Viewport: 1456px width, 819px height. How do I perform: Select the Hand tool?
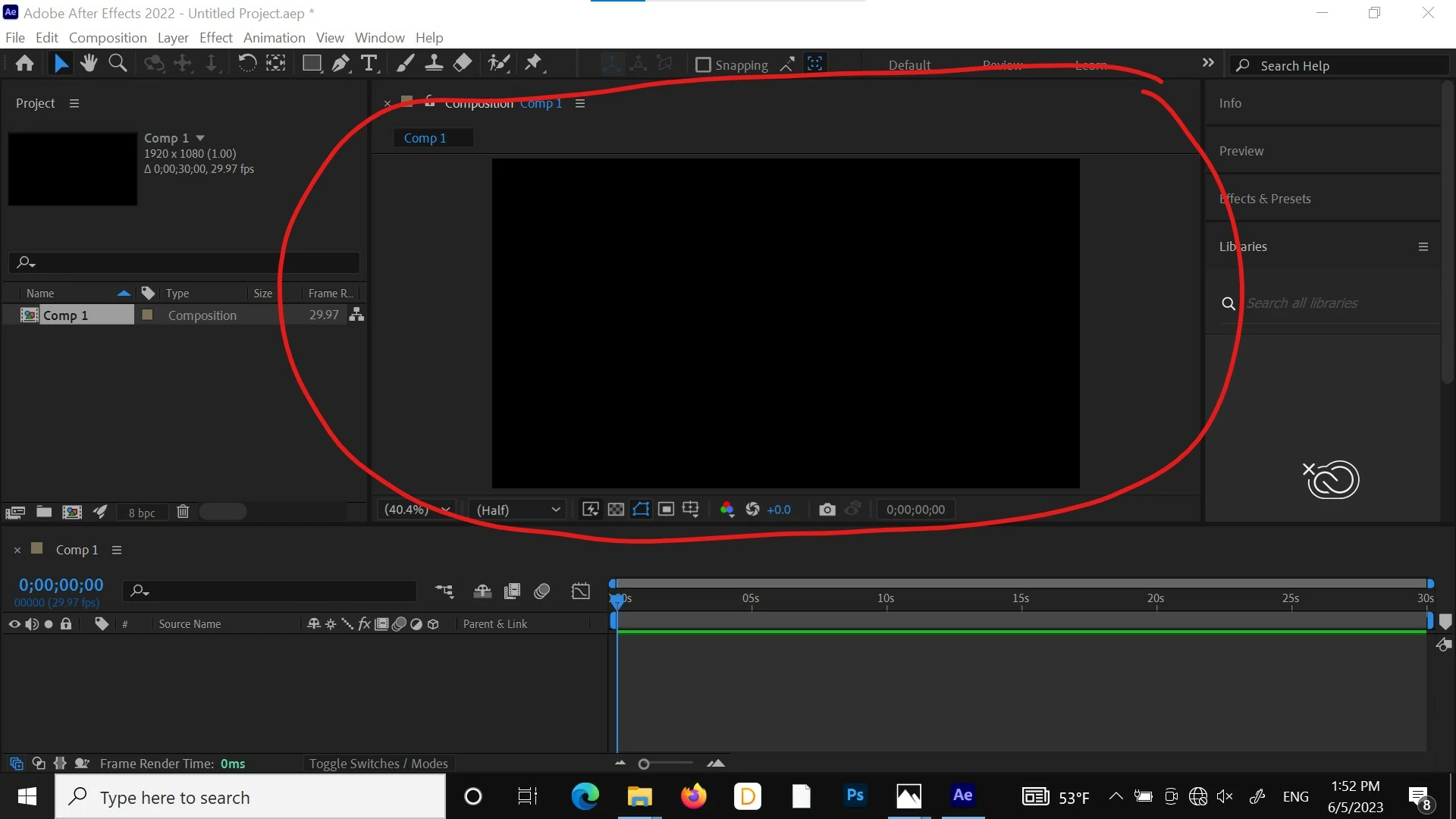[89, 64]
